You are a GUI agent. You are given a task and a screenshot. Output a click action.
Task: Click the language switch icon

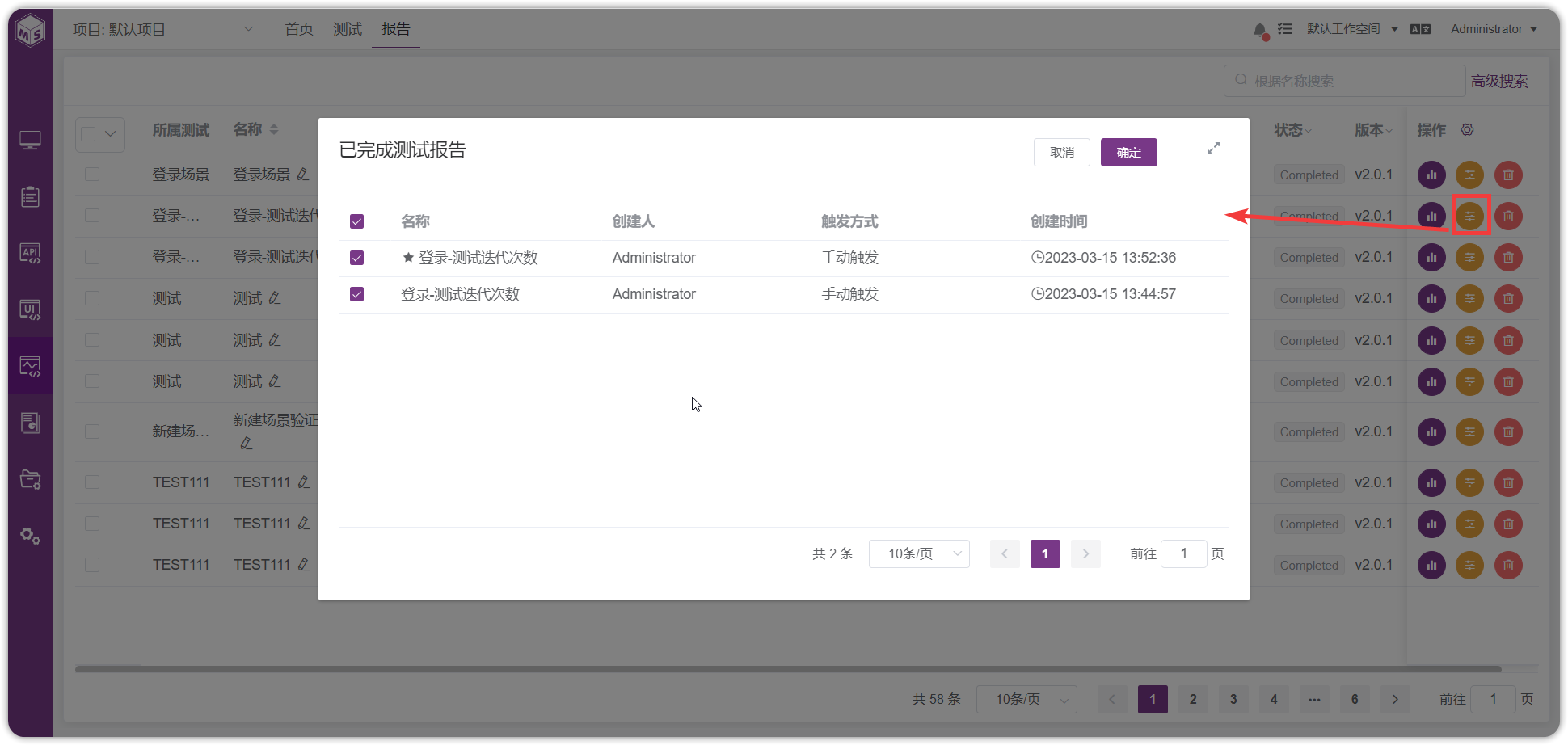[1420, 29]
